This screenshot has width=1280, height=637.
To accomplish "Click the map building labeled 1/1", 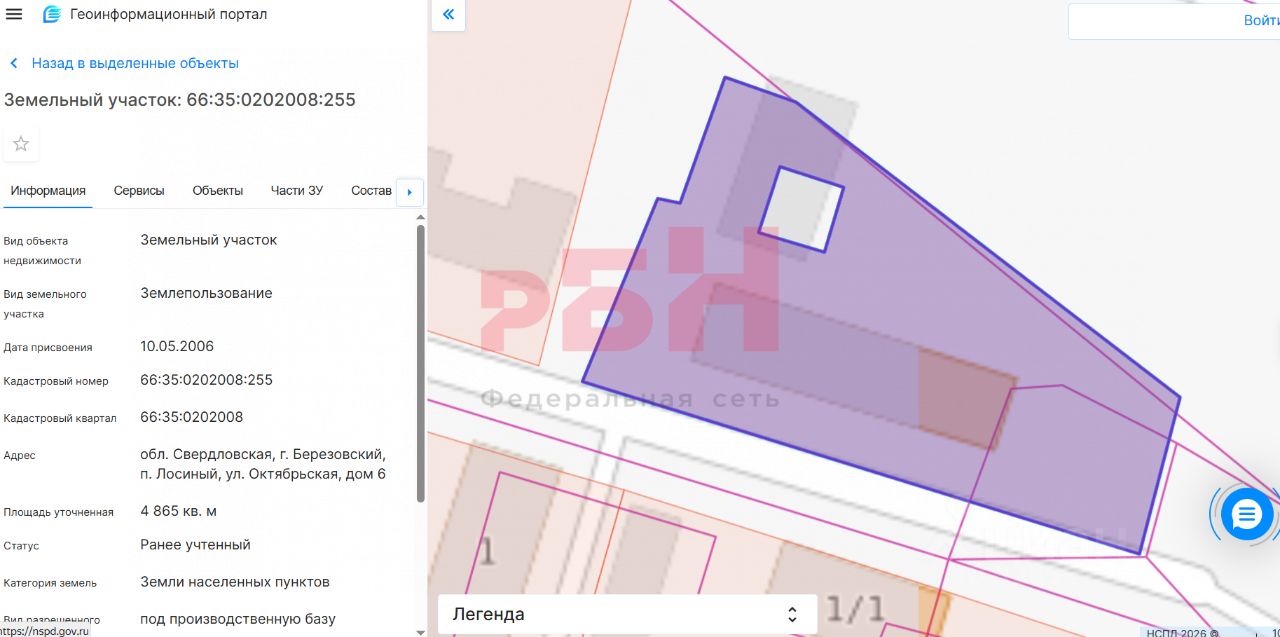I will 855,608.
